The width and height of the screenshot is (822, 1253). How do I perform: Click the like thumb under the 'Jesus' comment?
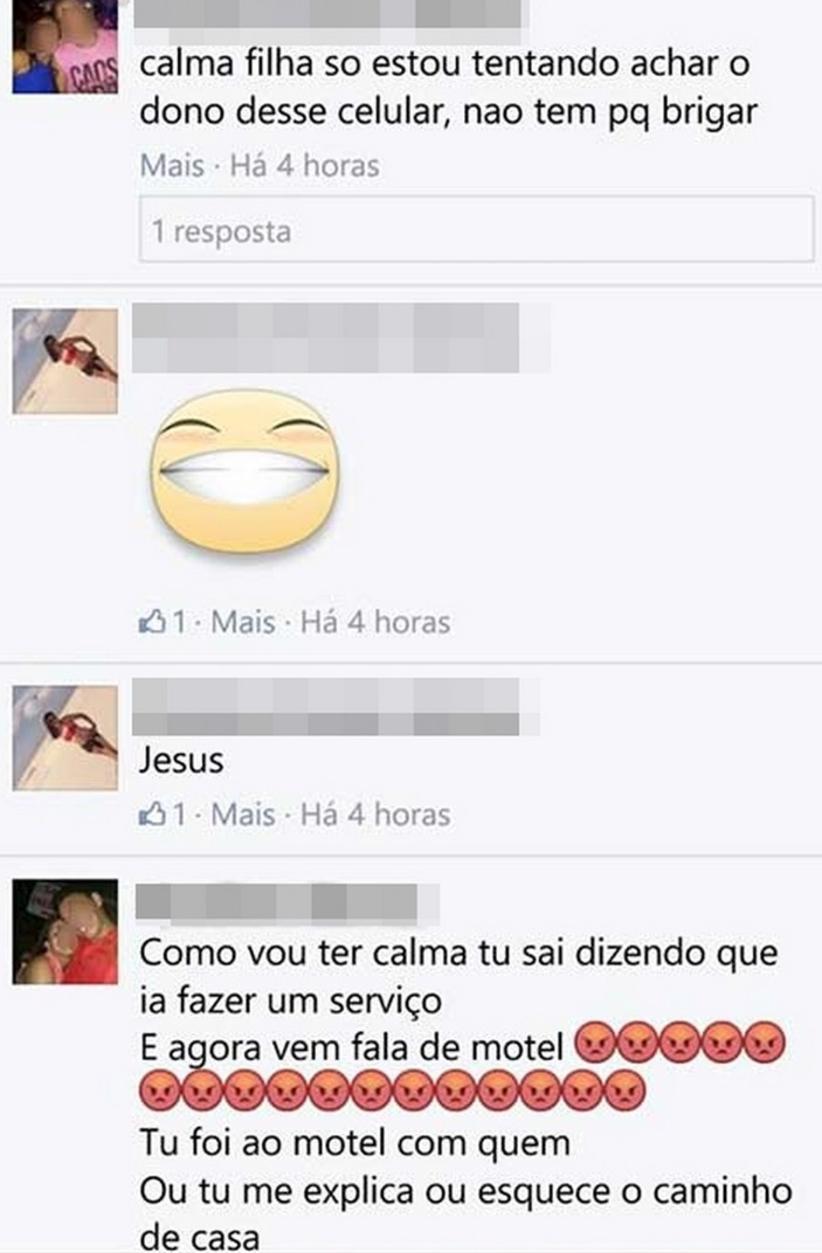(149, 814)
